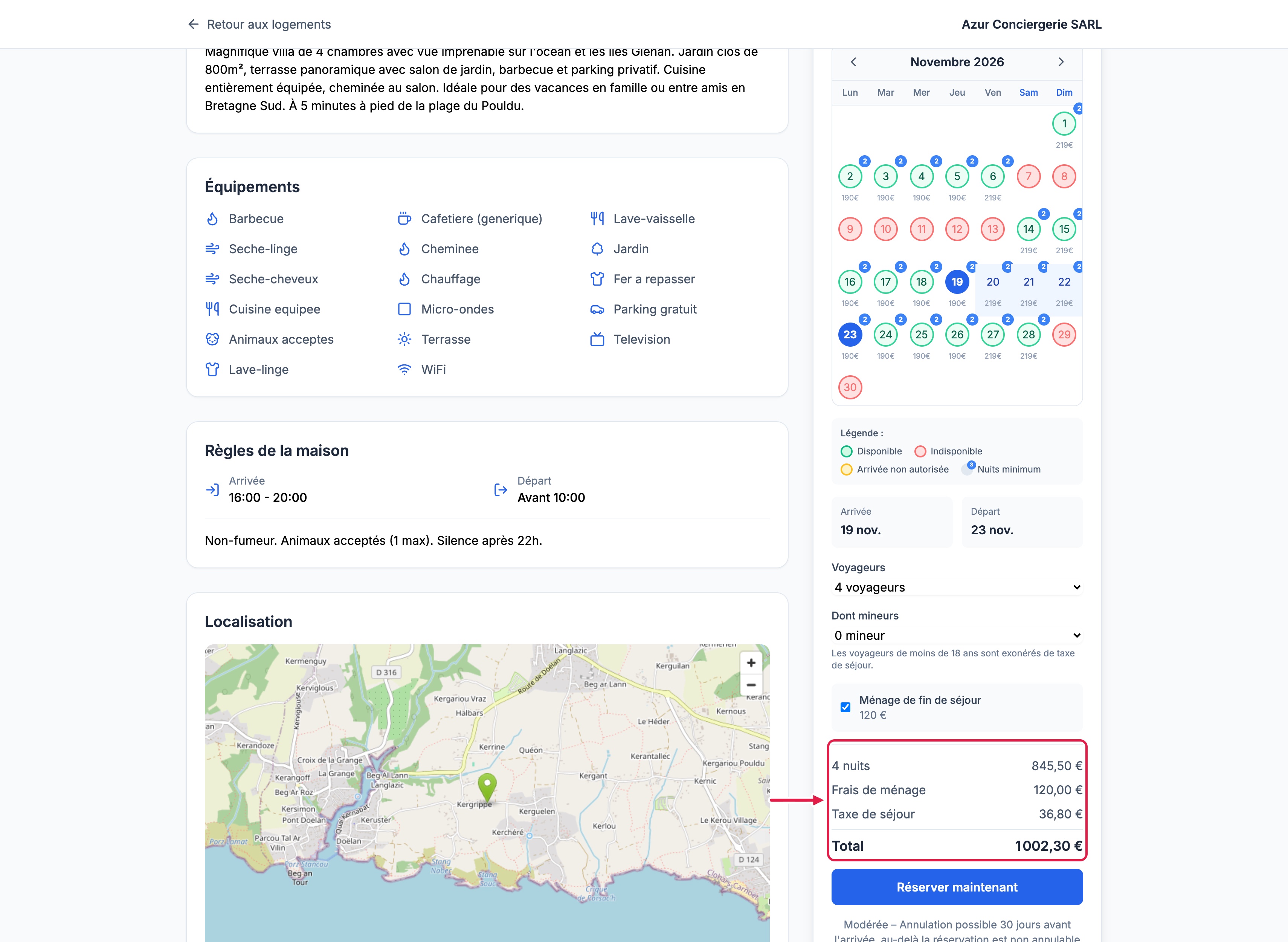Click the Terrasse sun icon

coord(404,339)
